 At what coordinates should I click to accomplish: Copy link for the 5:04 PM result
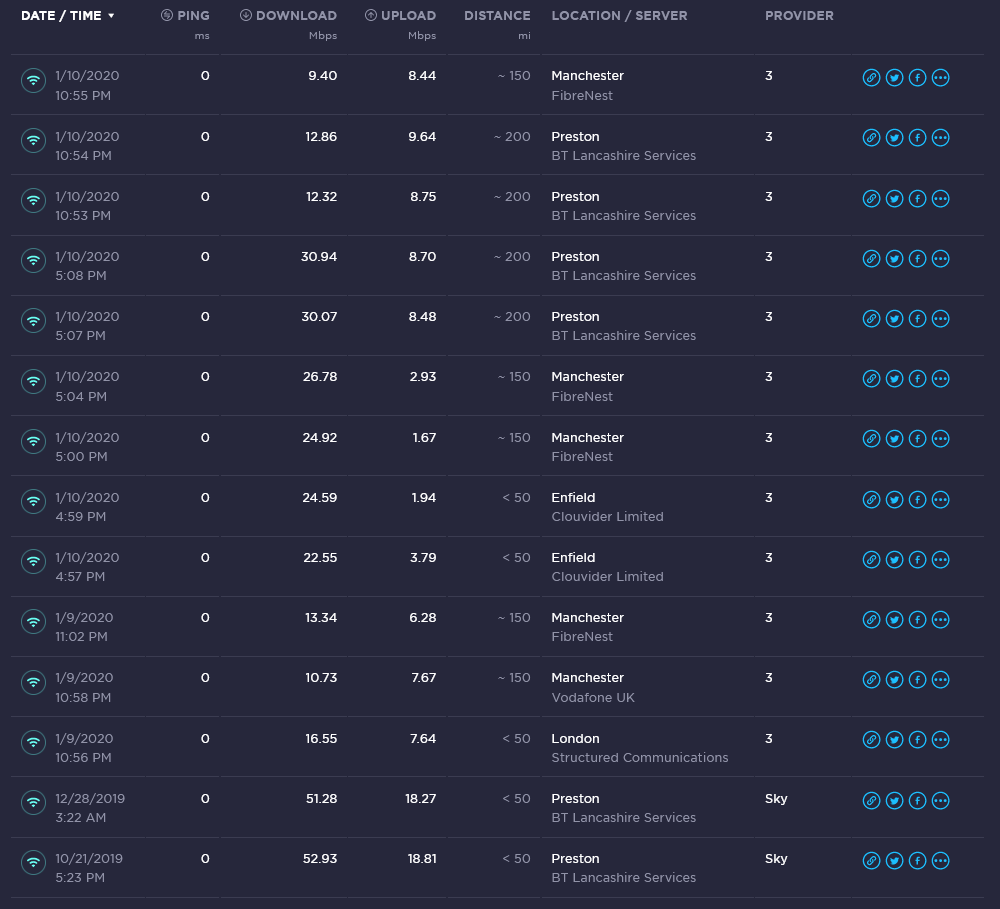point(871,378)
